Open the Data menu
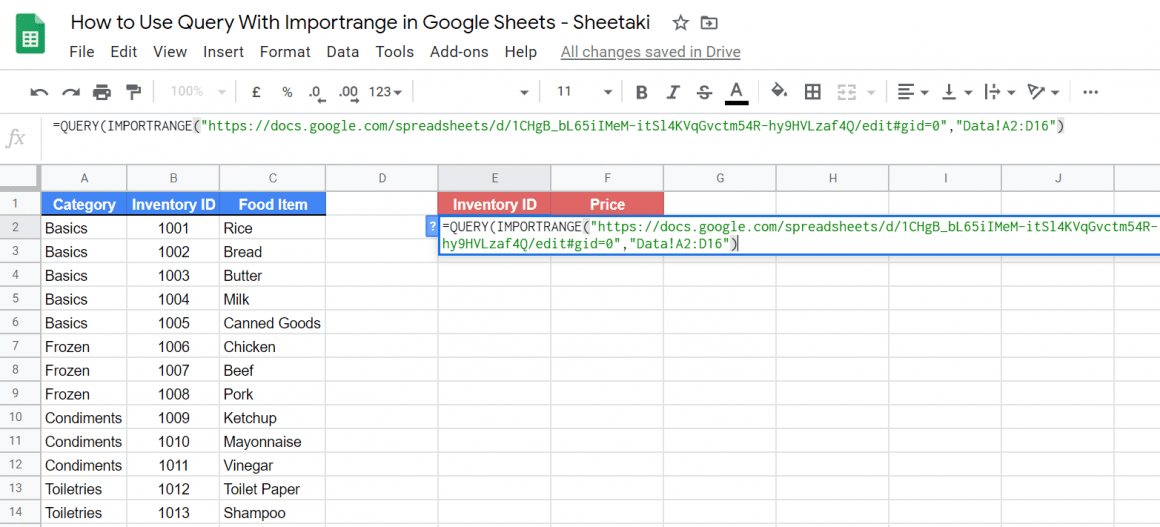This screenshot has width=1160, height=527. pyautogui.click(x=343, y=52)
